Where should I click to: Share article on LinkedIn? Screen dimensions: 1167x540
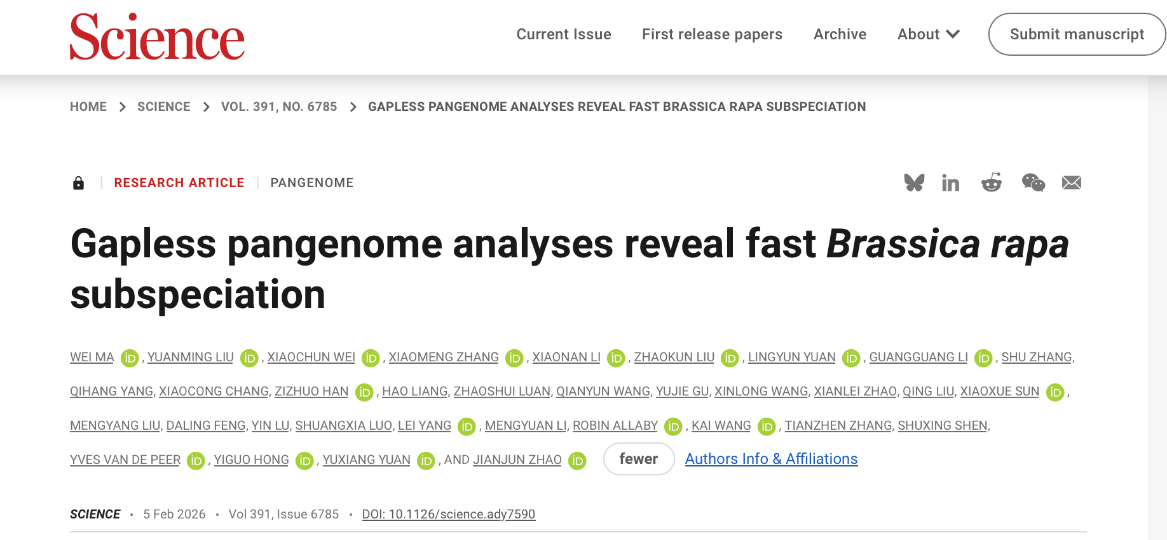[x=950, y=182]
